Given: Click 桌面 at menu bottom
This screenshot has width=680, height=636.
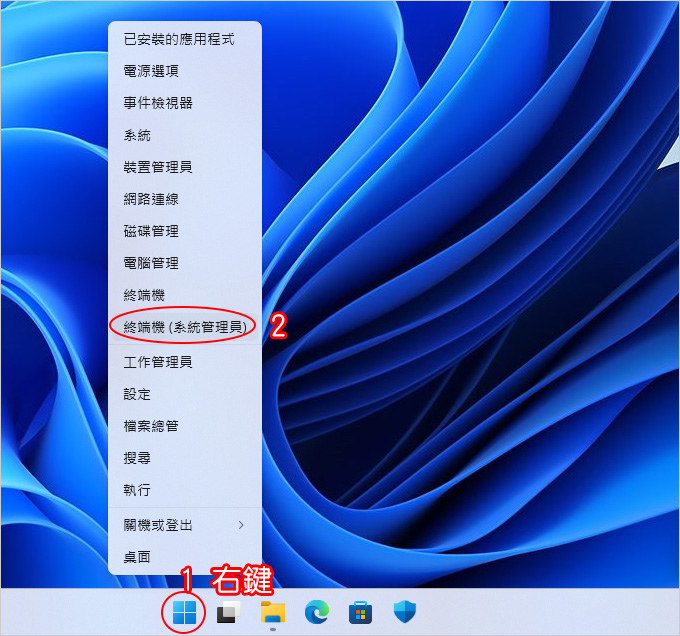Looking at the screenshot, I should [185, 557].
